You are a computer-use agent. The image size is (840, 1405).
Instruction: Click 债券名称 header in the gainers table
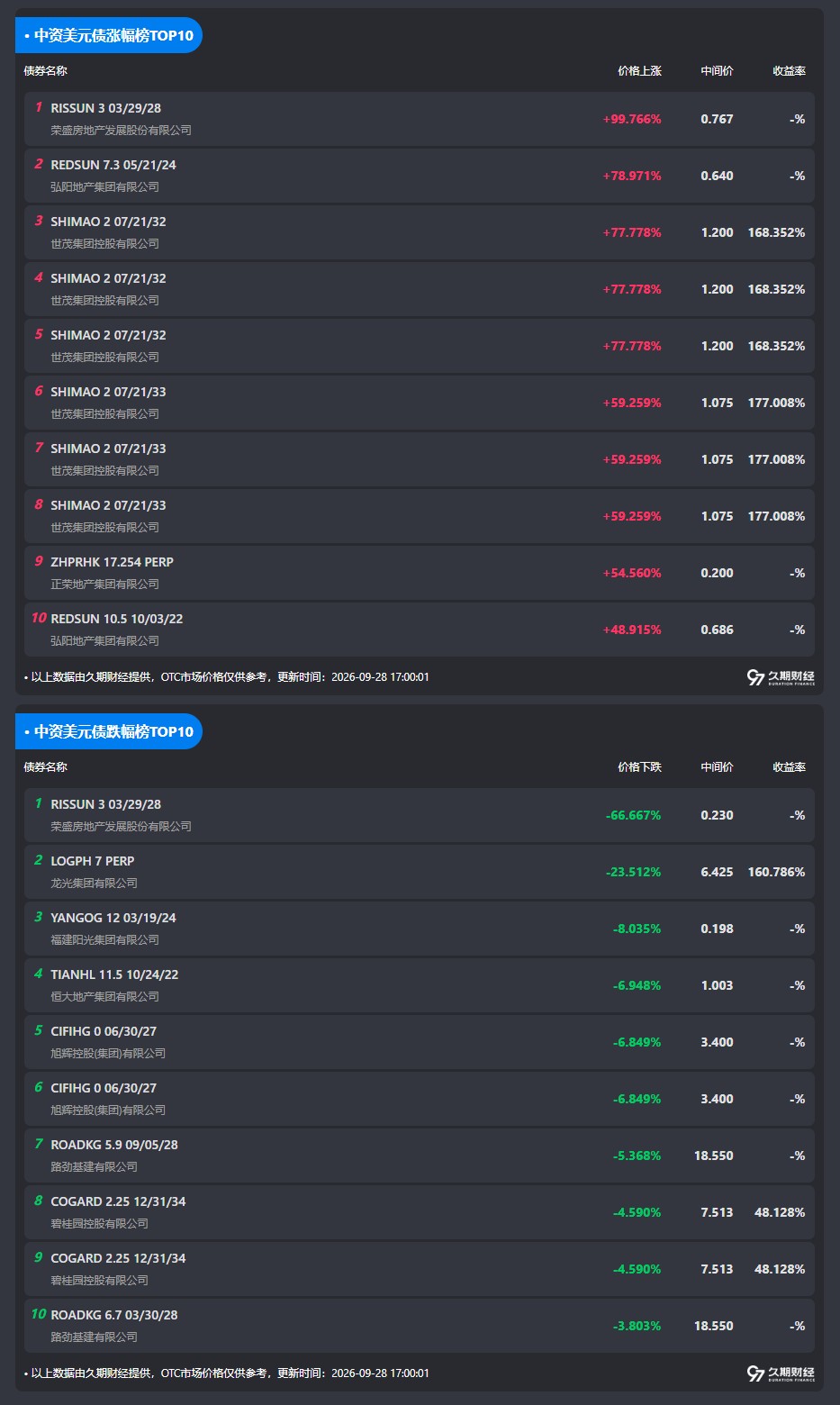coord(46,71)
